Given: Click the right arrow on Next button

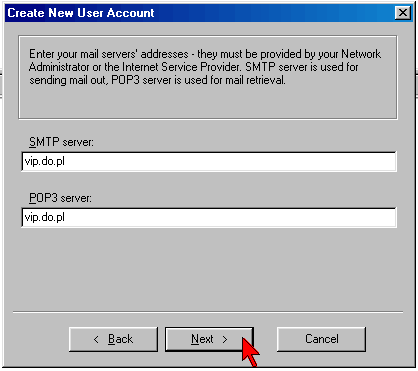Looking at the screenshot, I should pyautogui.click(x=225, y=339).
